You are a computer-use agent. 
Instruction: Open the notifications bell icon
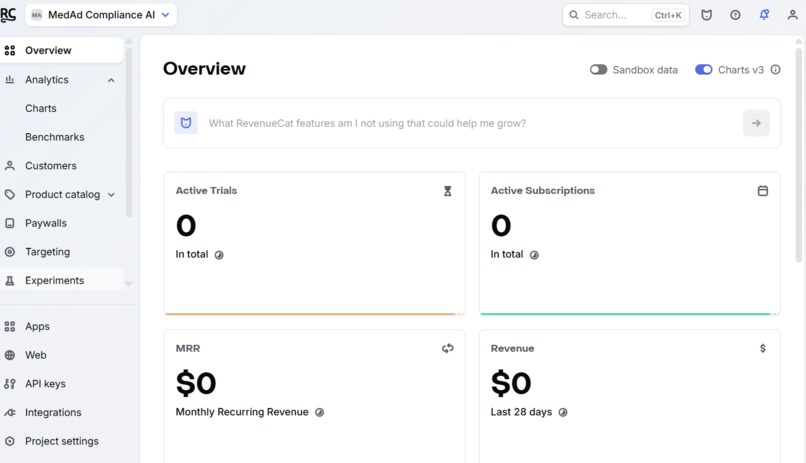pyautogui.click(x=764, y=15)
